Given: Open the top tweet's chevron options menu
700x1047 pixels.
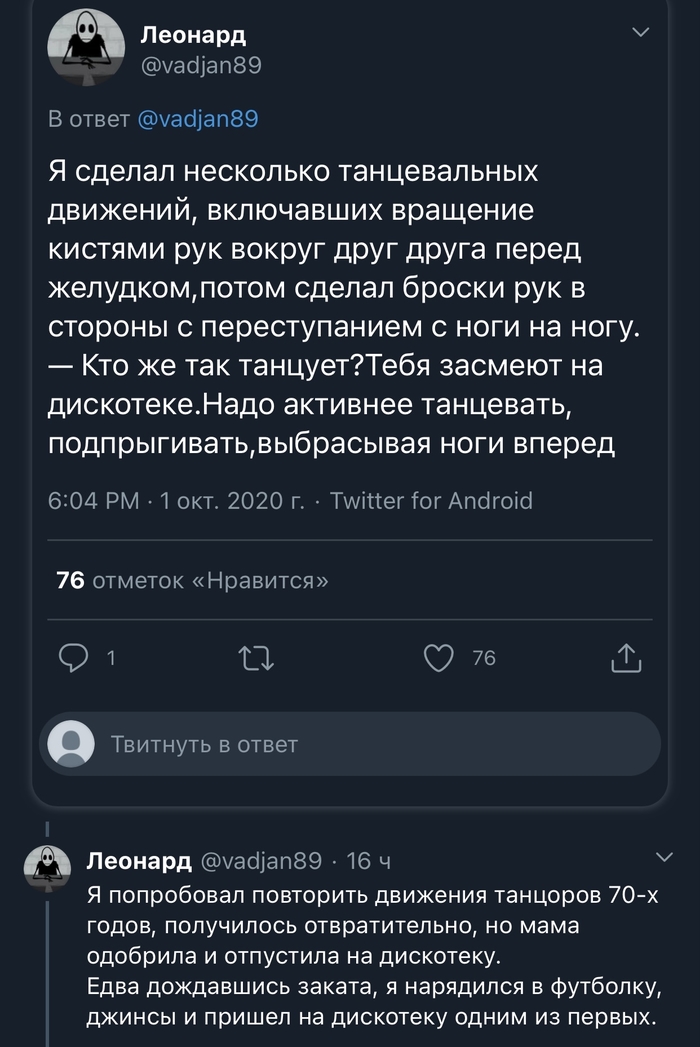Looking at the screenshot, I should (x=641, y=34).
